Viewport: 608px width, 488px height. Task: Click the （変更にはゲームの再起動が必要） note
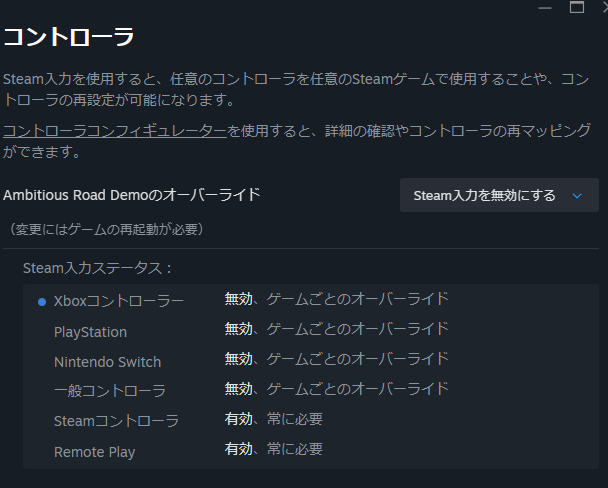point(106,229)
